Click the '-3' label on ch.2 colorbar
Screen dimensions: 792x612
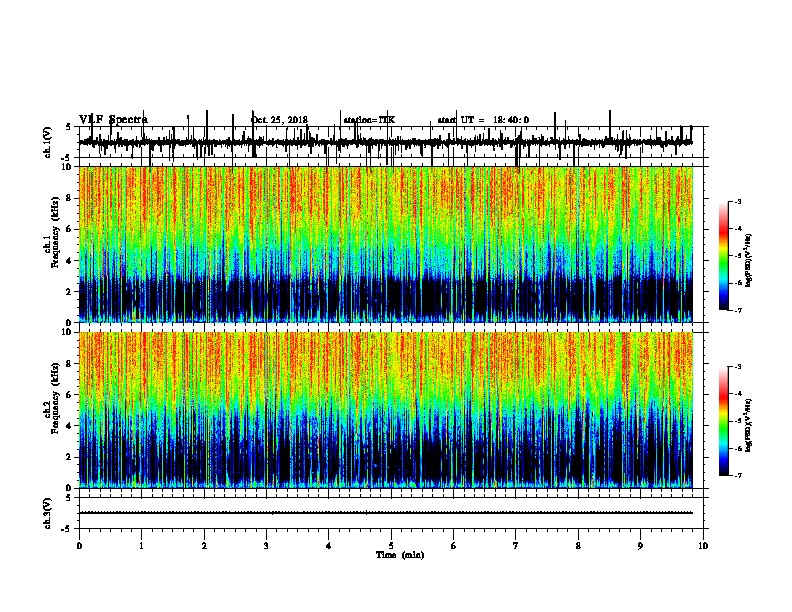[738, 367]
